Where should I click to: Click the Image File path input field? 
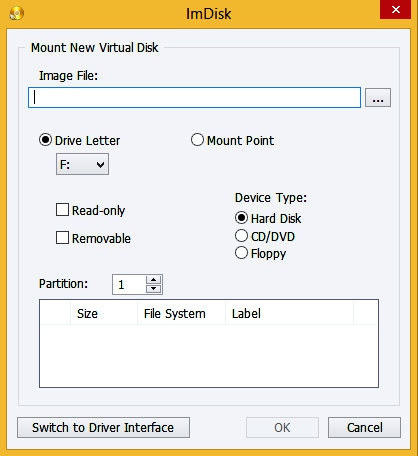pos(194,98)
